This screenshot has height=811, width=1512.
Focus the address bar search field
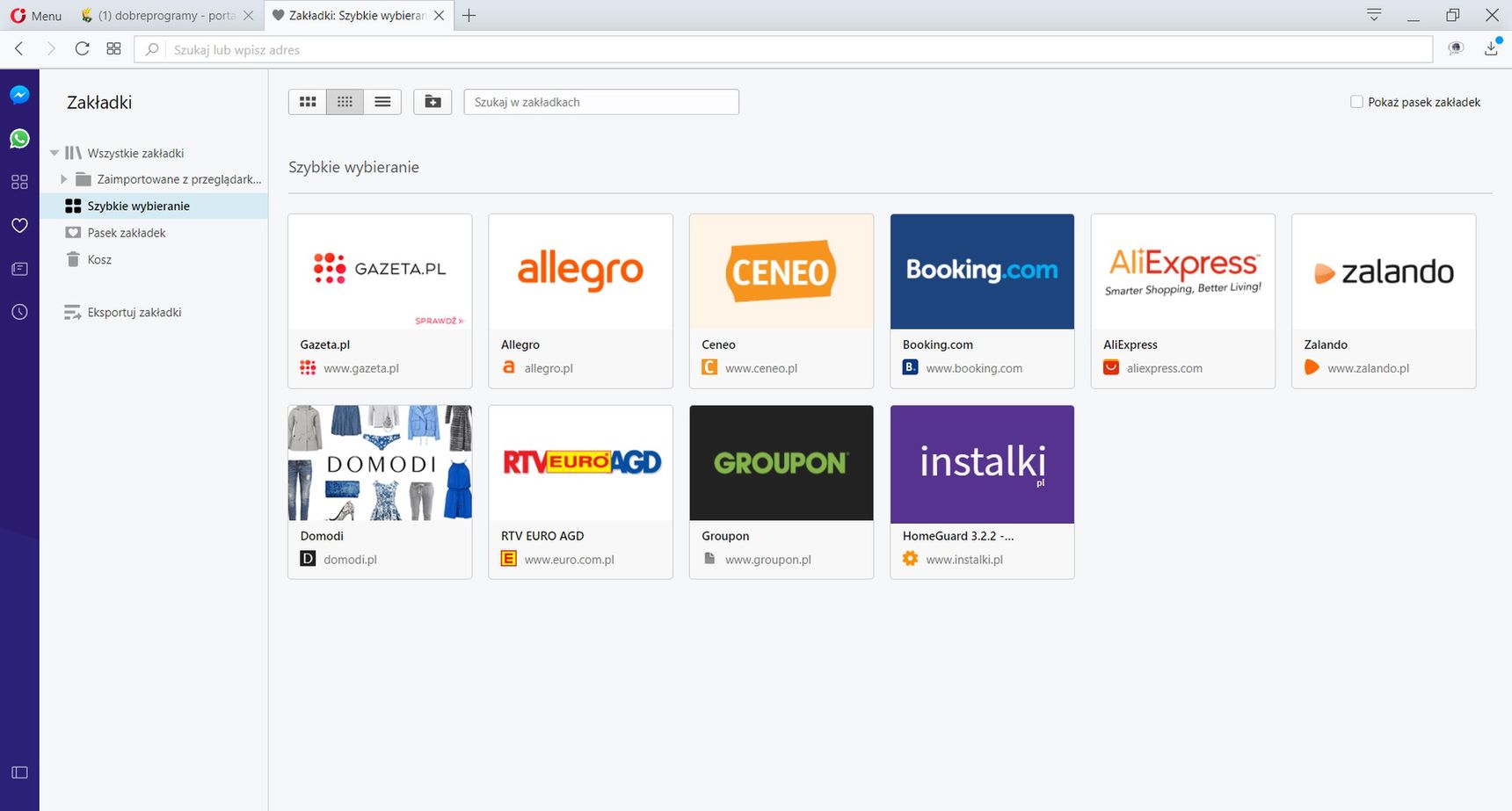(783, 49)
